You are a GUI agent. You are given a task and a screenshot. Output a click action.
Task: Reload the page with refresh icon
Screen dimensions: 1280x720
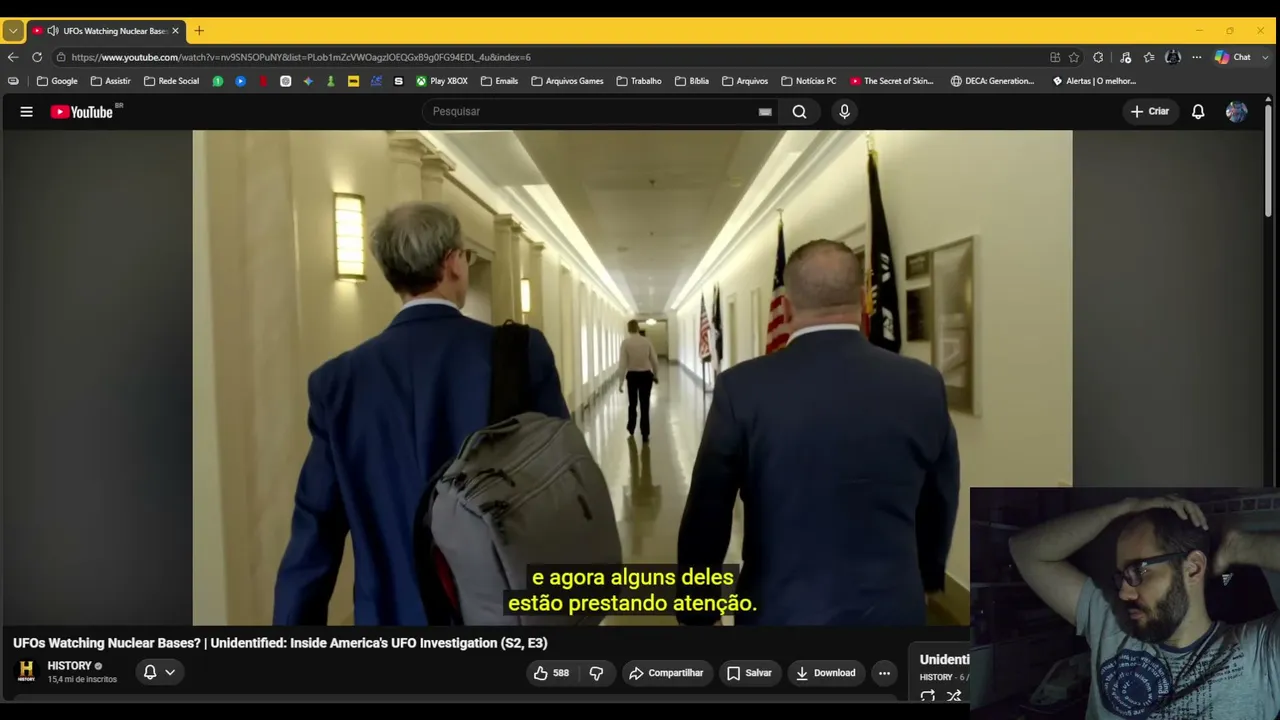click(x=37, y=57)
